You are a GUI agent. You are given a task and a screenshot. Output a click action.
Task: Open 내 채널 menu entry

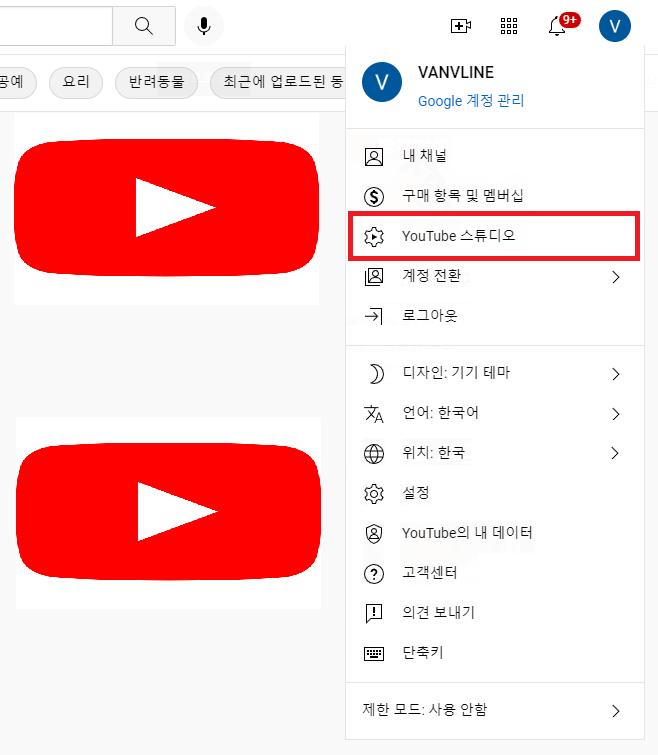pyautogui.click(x=495, y=156)
